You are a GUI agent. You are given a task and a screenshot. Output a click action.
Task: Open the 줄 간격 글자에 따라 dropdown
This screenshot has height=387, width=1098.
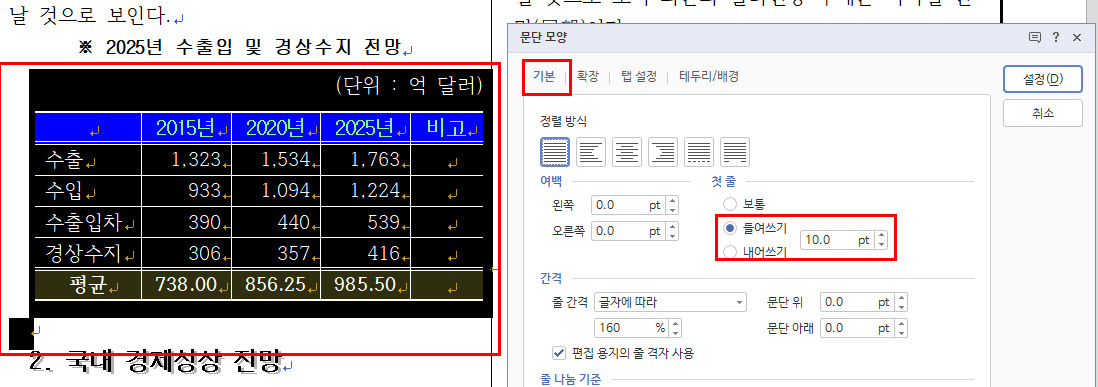(x=670, y=302)
